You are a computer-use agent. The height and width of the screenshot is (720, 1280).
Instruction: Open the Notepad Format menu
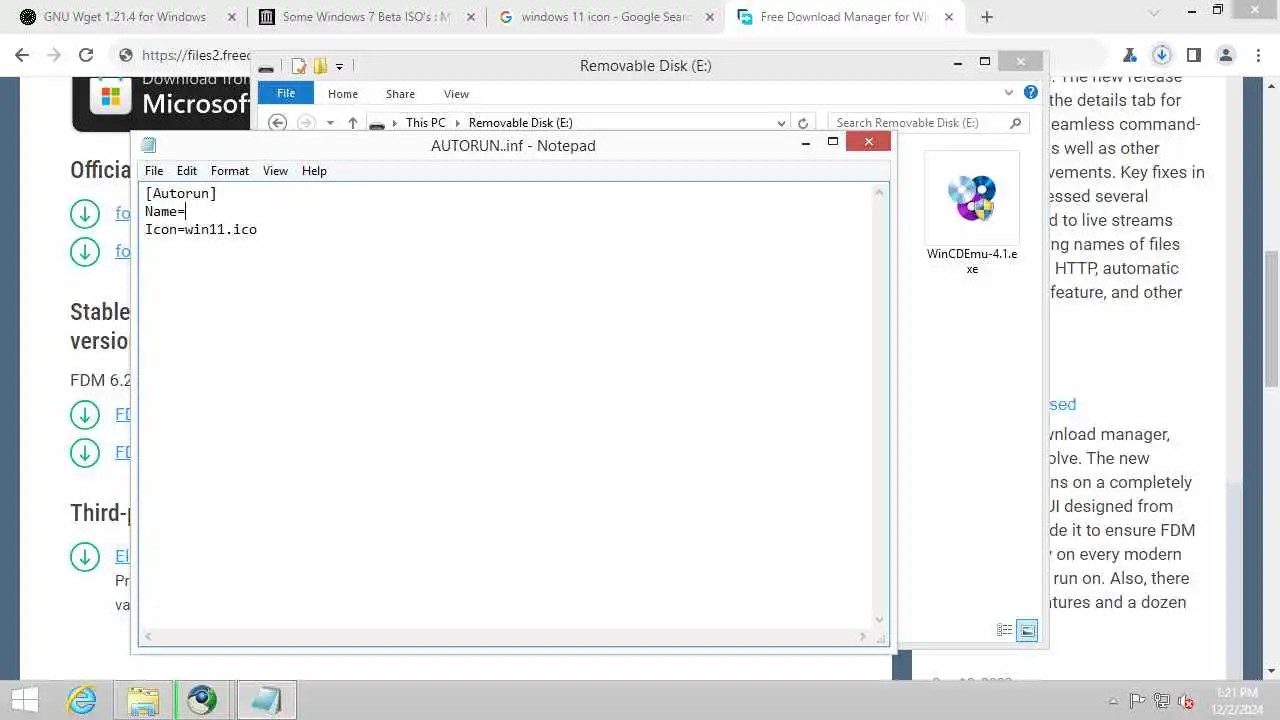tap(230, 171)
